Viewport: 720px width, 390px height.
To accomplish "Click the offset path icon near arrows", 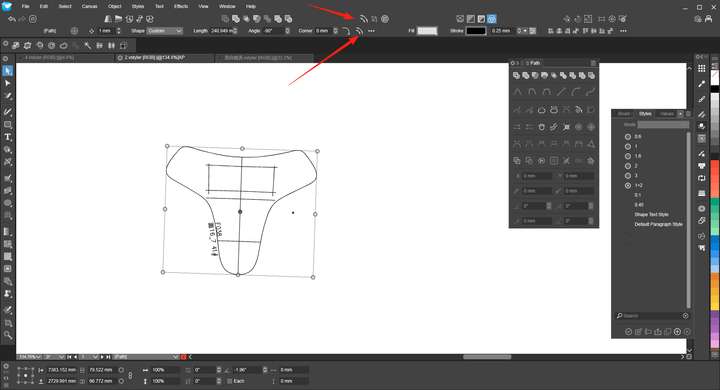I will point(359,31).
